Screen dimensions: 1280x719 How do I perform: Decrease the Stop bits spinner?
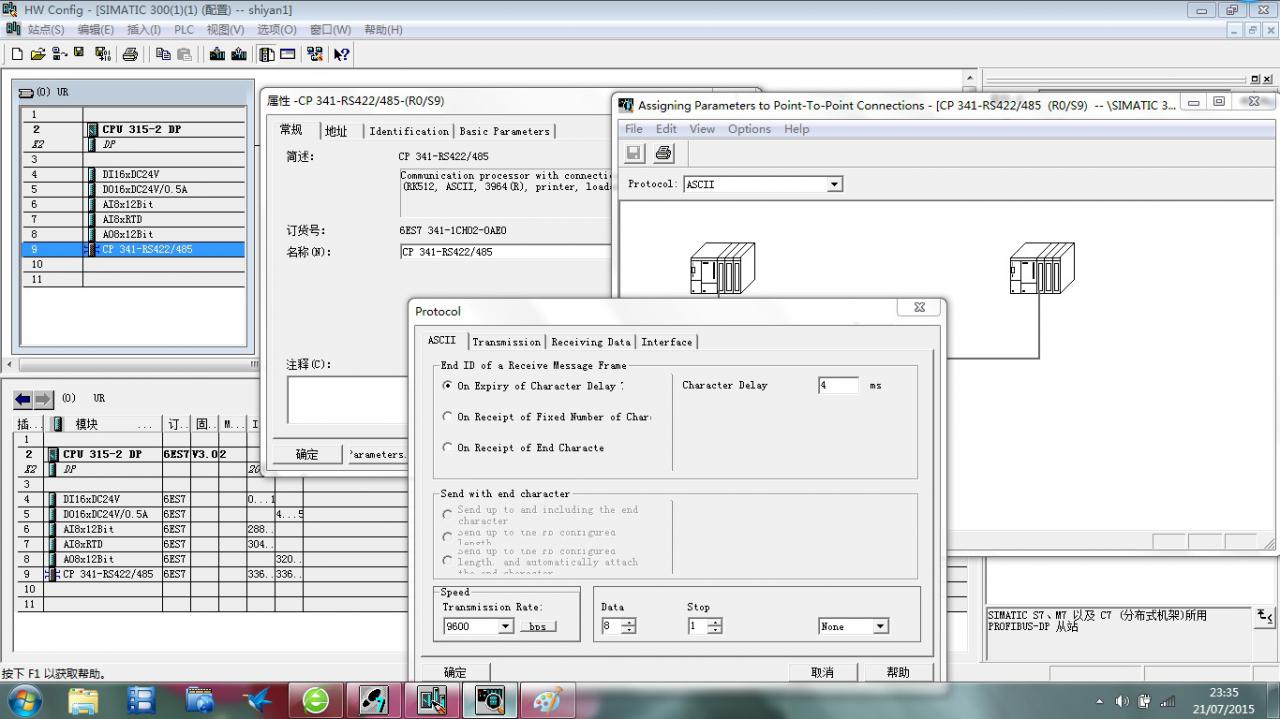coord(714,630)
